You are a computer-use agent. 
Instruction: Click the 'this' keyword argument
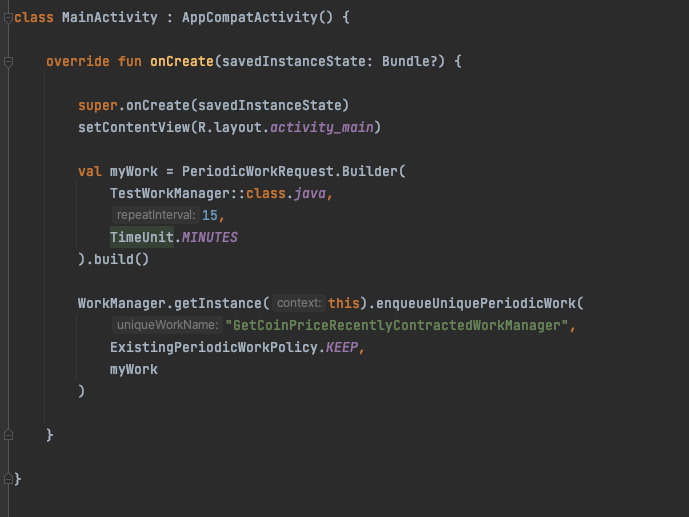pos(344,303)
